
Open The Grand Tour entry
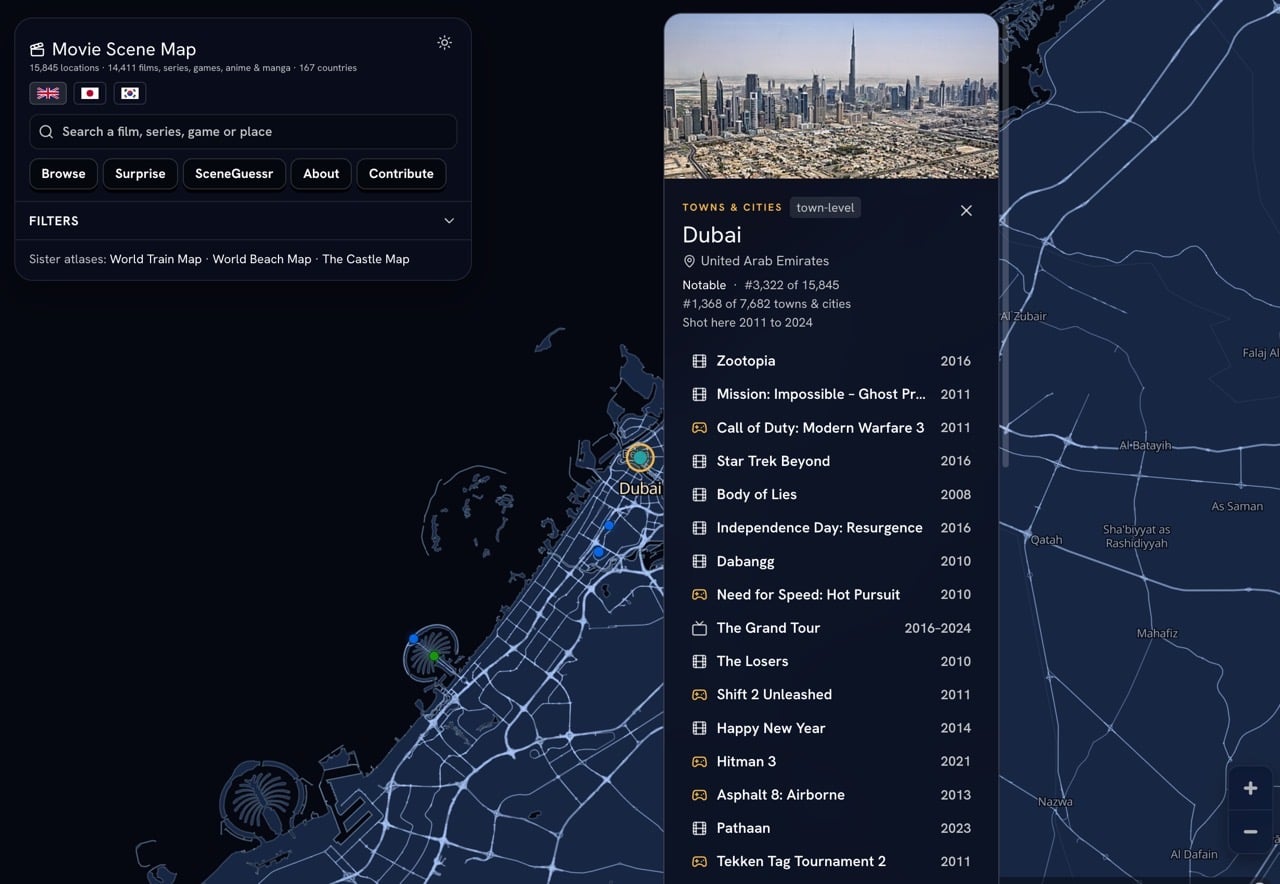click(831, 628)
